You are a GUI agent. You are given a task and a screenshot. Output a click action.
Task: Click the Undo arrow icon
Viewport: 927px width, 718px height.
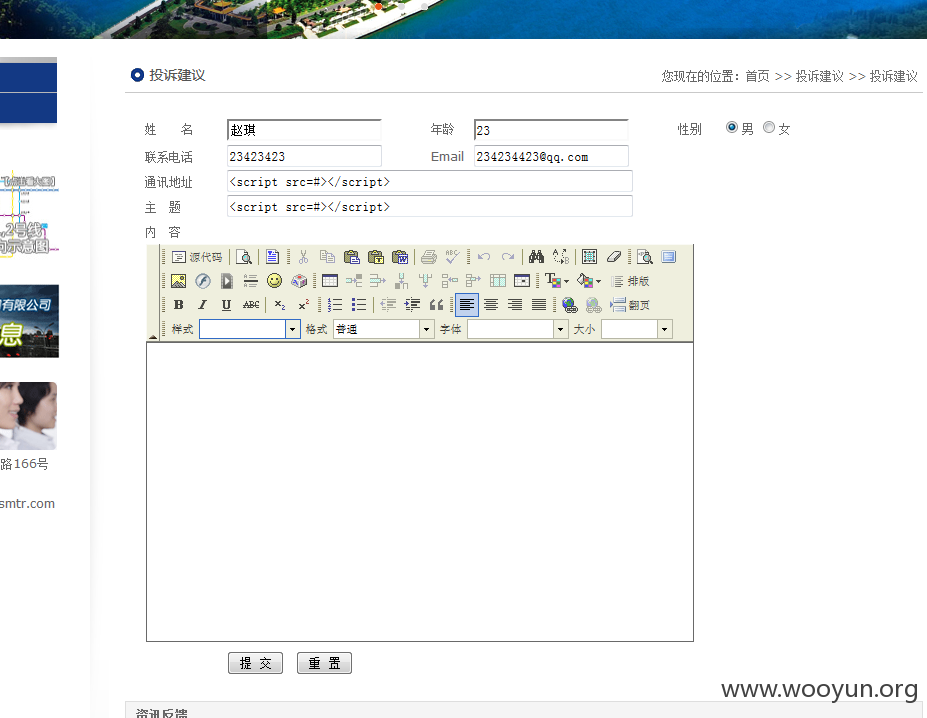click(x=484, y=257)
